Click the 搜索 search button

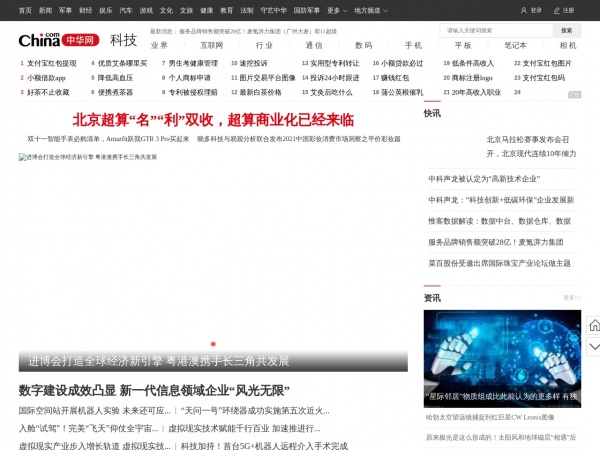click(x=566, y=30)
